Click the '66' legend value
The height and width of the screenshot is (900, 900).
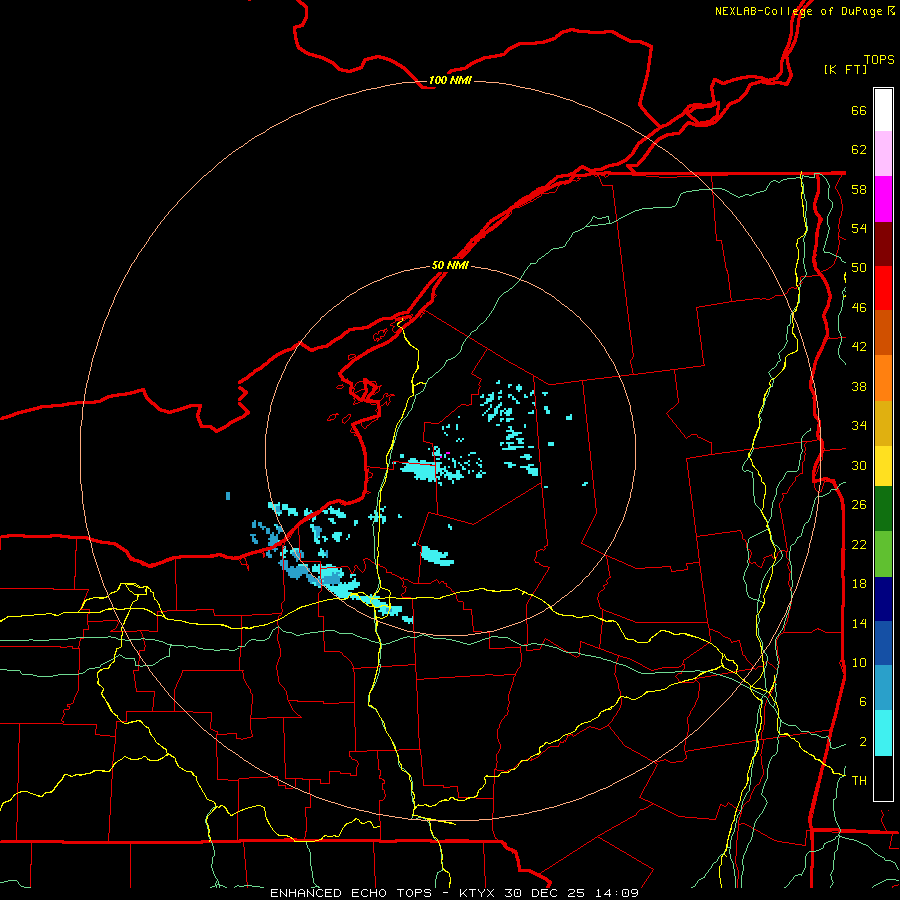click(859, 110)
